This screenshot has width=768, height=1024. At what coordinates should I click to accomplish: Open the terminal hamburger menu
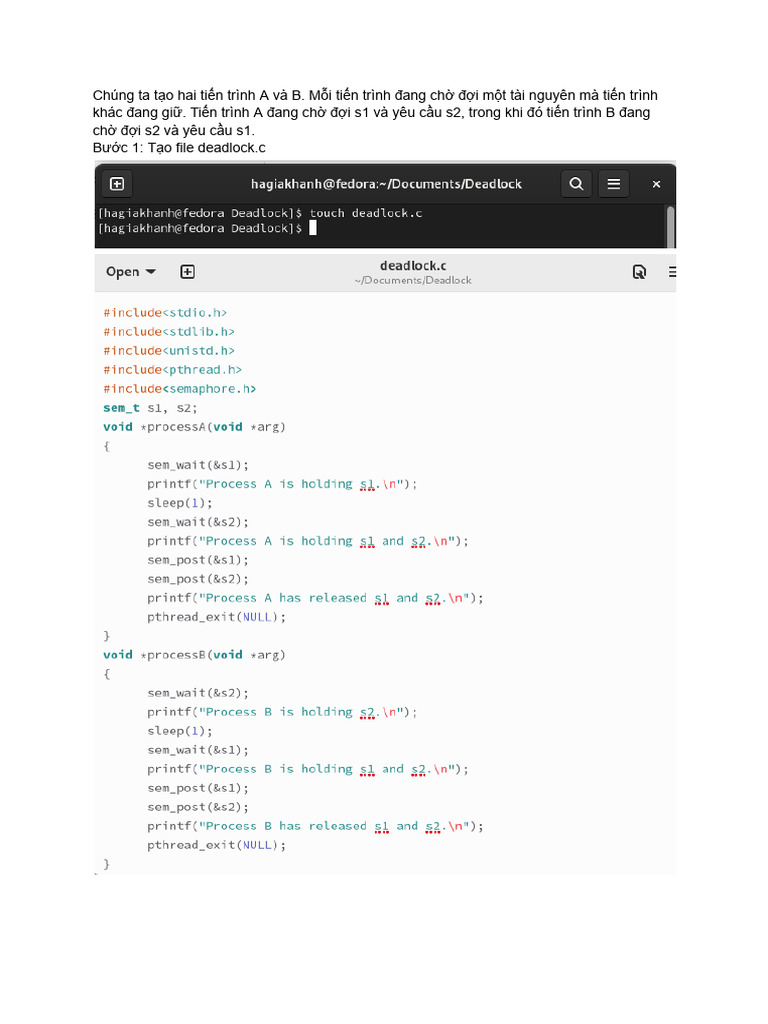point(613,184)
